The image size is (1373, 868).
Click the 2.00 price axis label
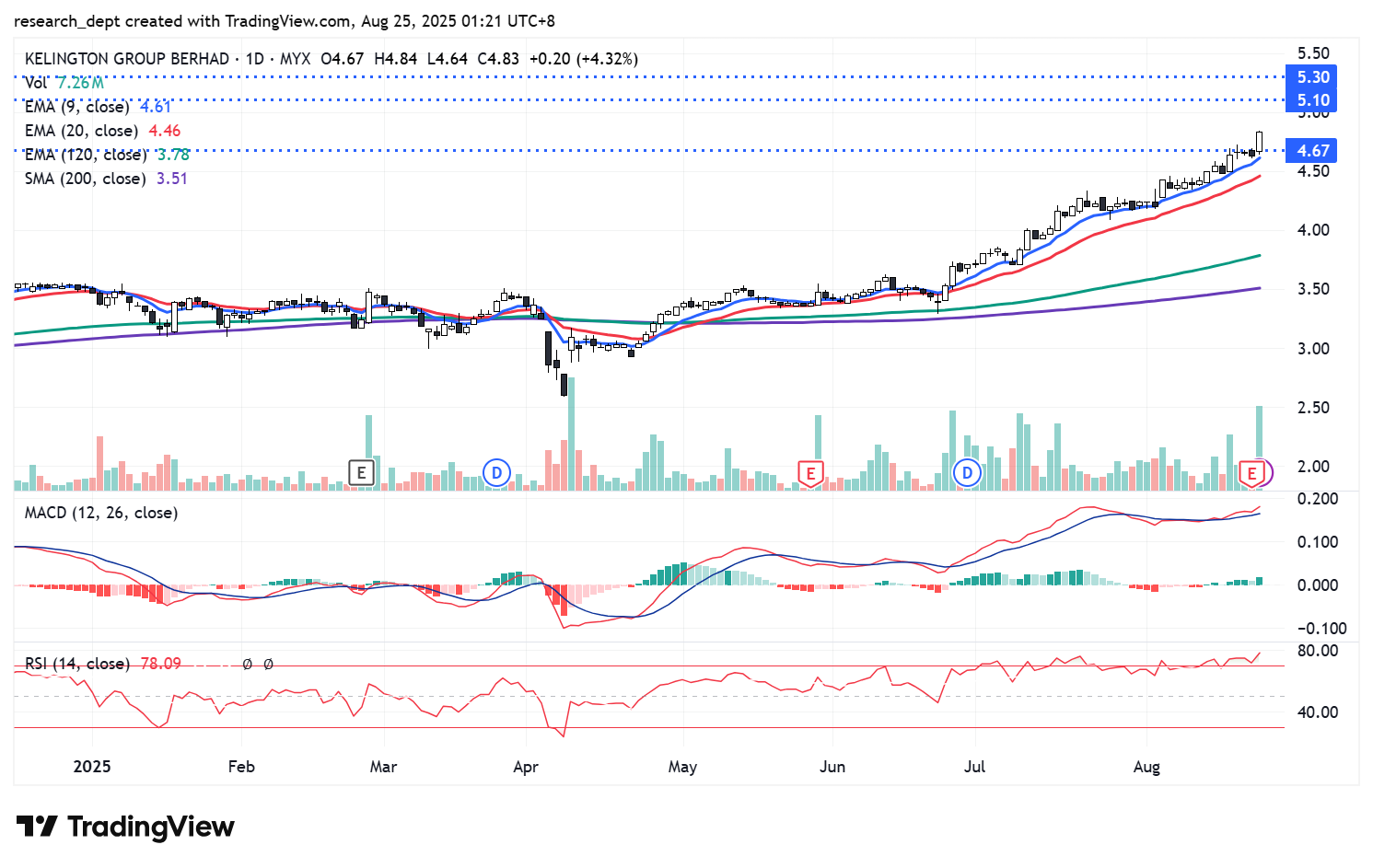1313,467
